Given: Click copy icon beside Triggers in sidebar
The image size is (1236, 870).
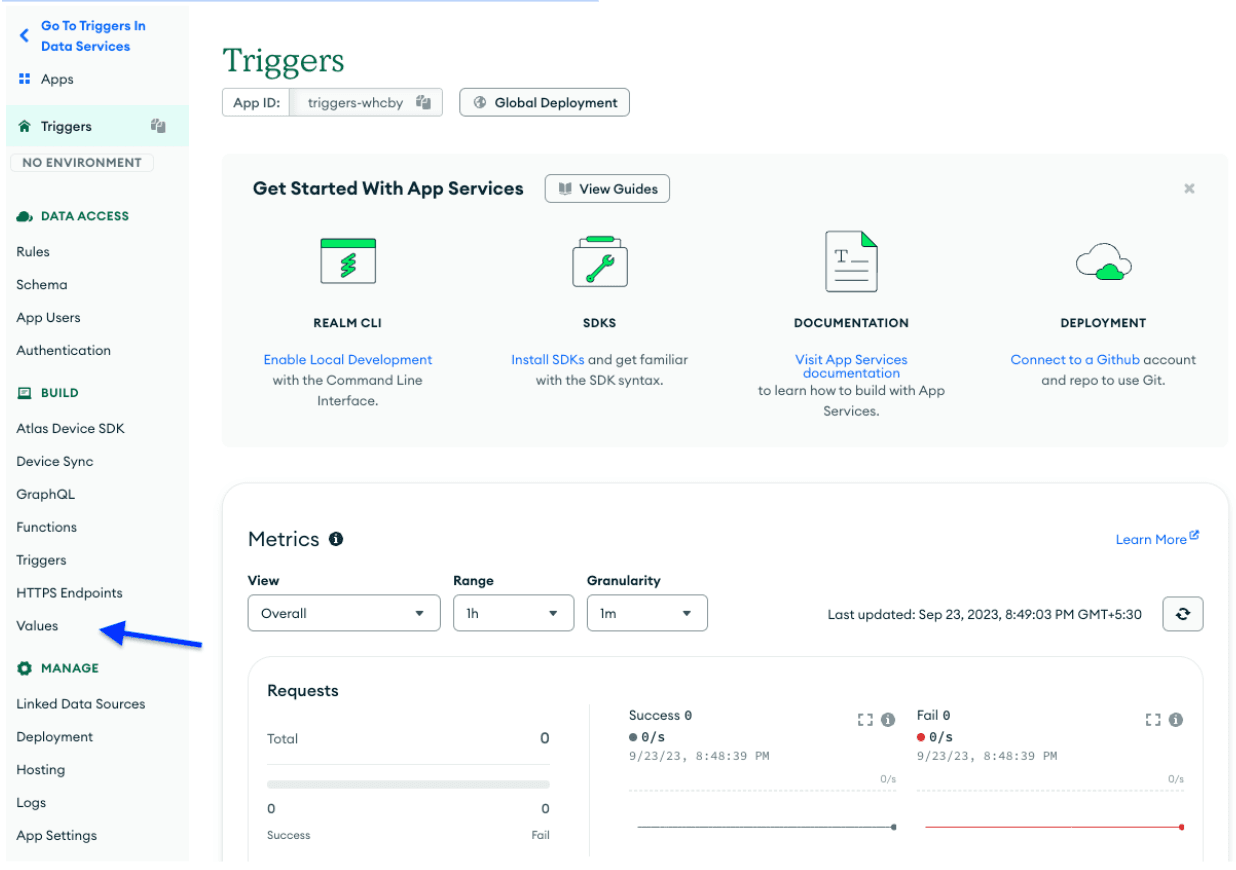Looking at the screenshot, I should point(158,126).
